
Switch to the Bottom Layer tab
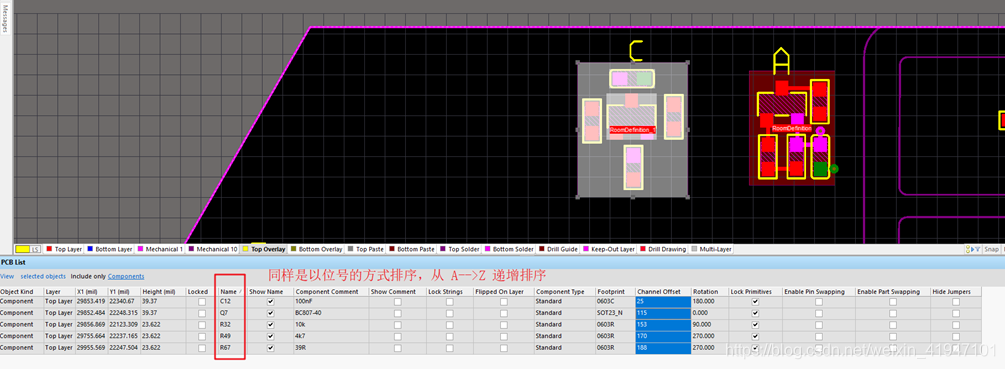[109, 249]
